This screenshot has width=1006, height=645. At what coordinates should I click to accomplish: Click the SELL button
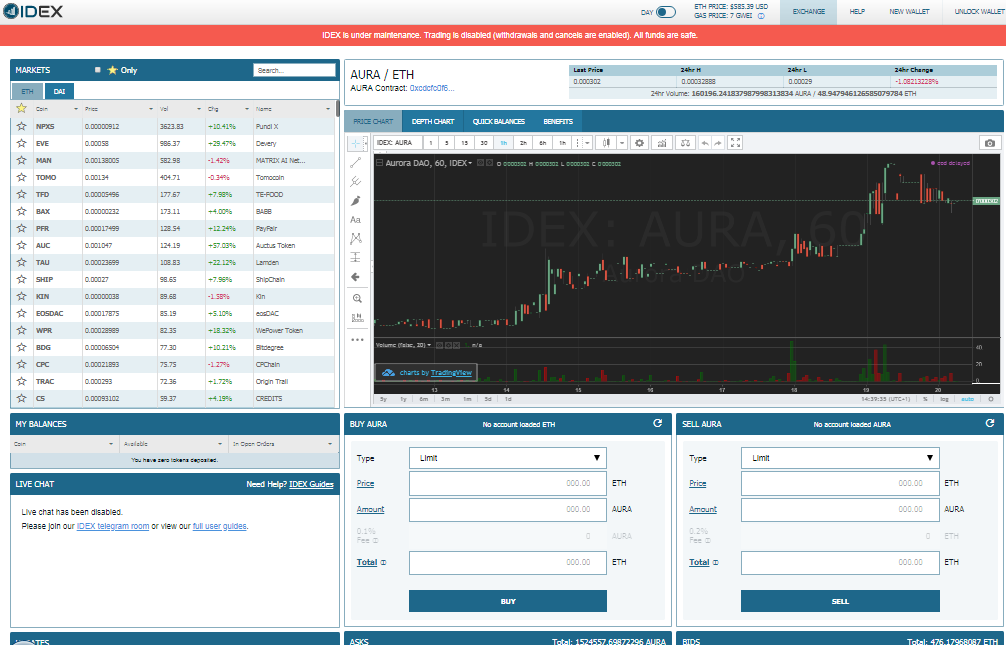coord(840,601)
